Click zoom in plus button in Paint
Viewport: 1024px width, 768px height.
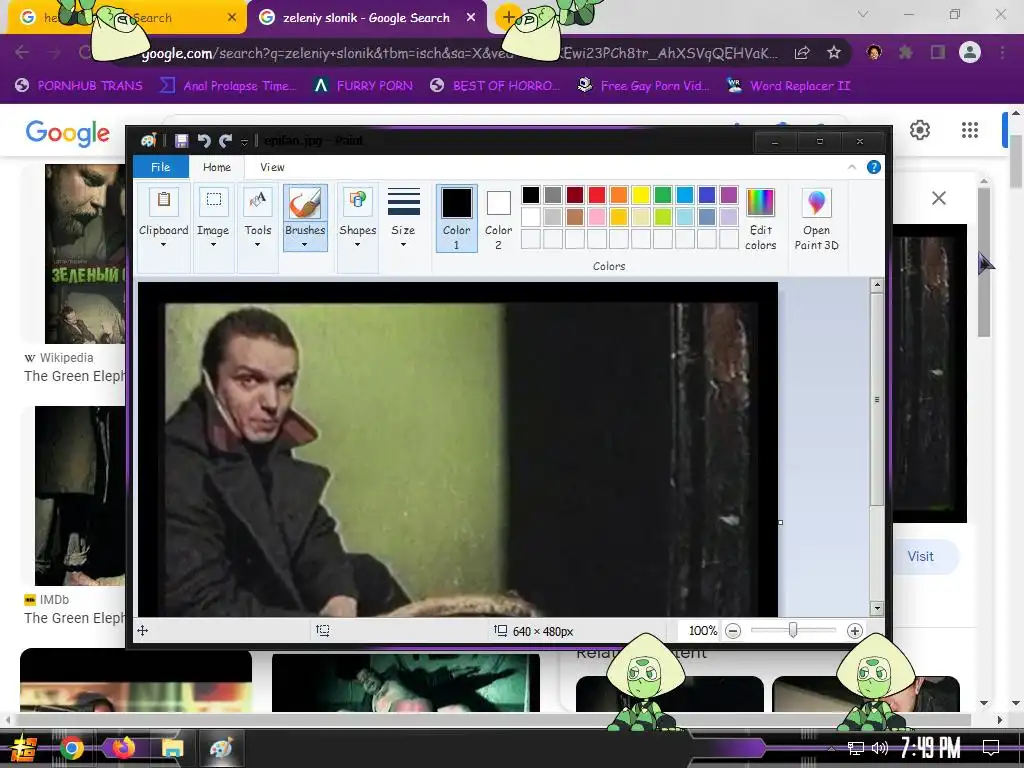pos(854,631)
